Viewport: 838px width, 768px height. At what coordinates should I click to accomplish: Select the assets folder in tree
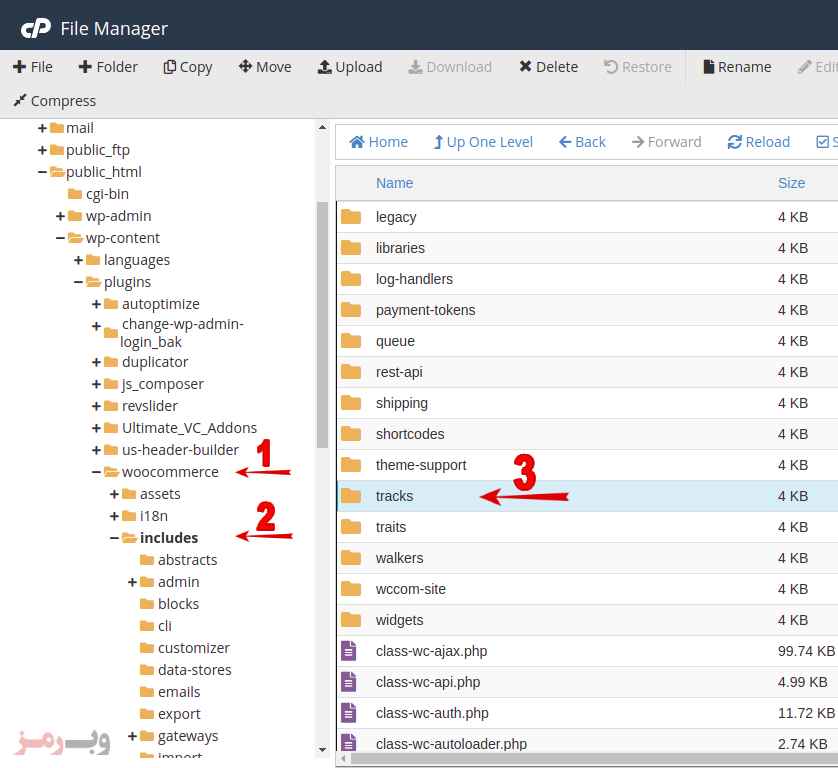tap(160, 494)
